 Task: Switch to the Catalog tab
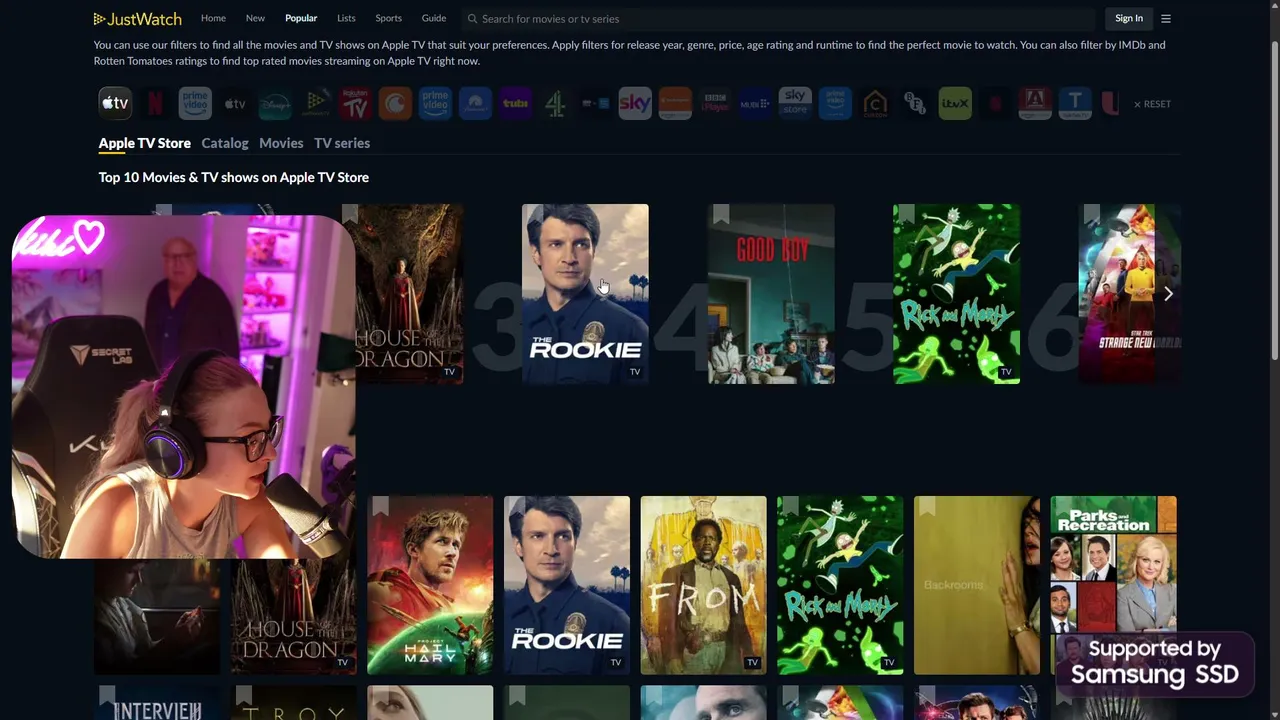[x=225, y=143]
